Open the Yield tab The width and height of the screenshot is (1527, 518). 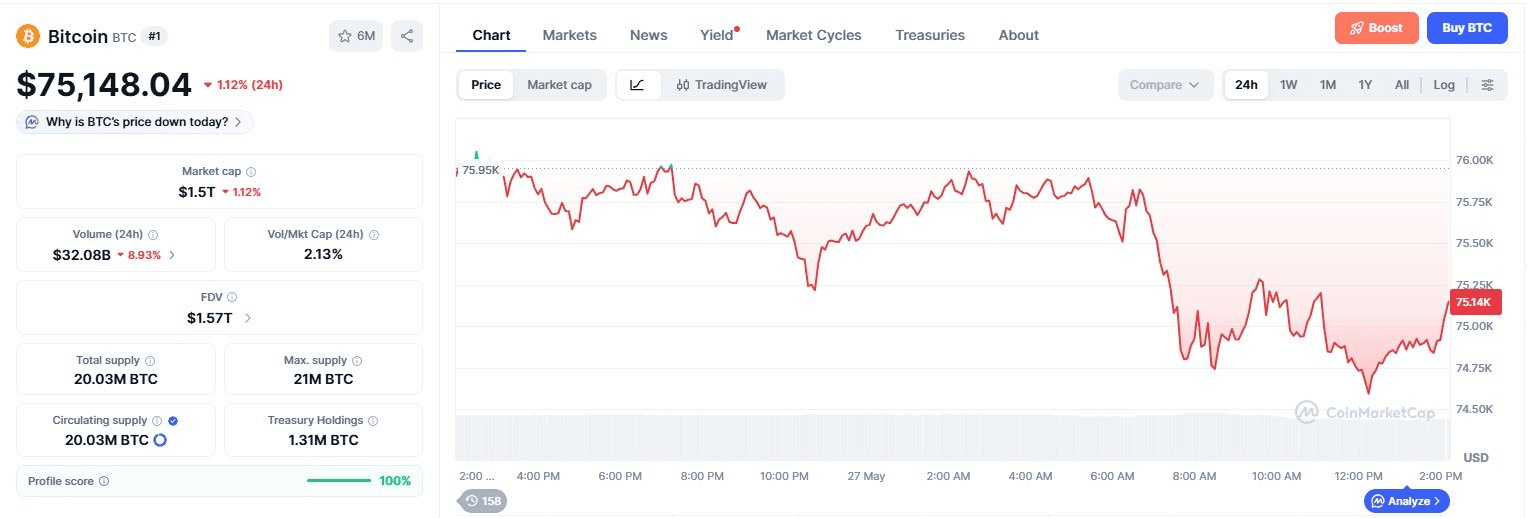pyautogui.click(x=718, y=35)
